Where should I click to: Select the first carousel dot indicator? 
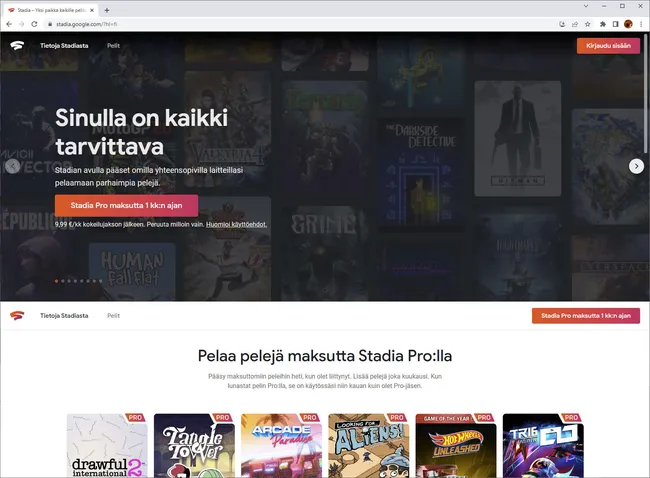(x=56, y=281)
